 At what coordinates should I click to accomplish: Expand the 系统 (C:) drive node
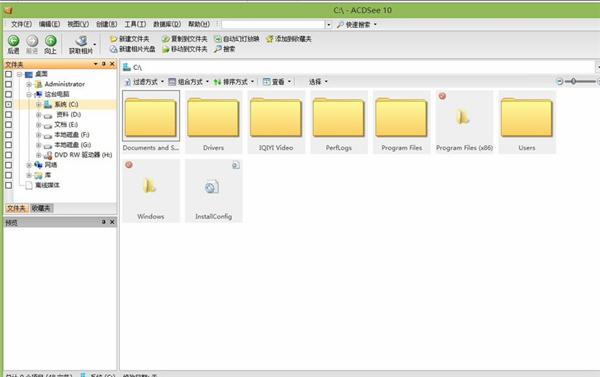(x=39, y=104)
